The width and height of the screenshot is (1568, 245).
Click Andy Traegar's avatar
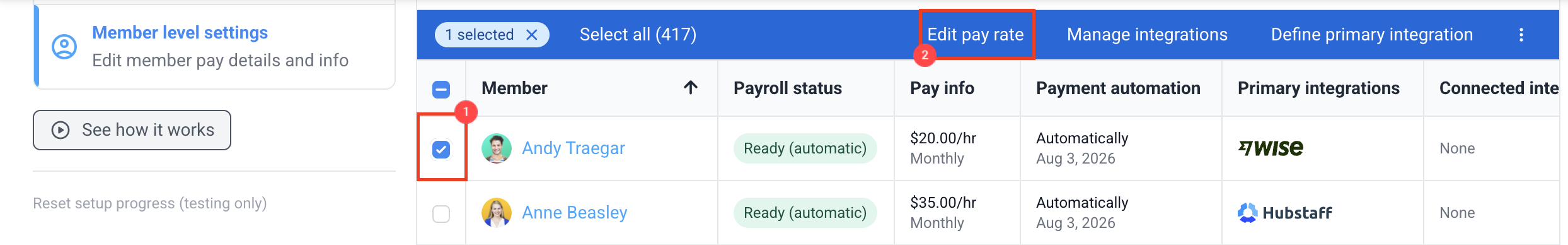497,148
